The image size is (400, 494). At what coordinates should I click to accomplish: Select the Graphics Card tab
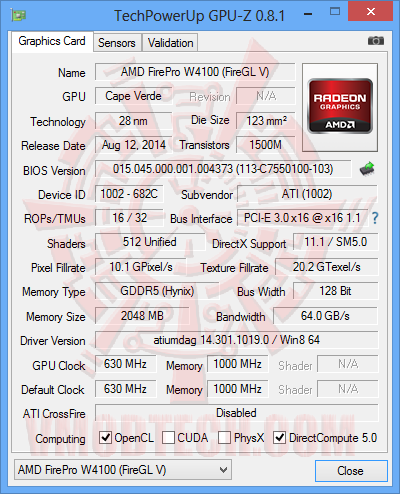(x=52, y=41)
